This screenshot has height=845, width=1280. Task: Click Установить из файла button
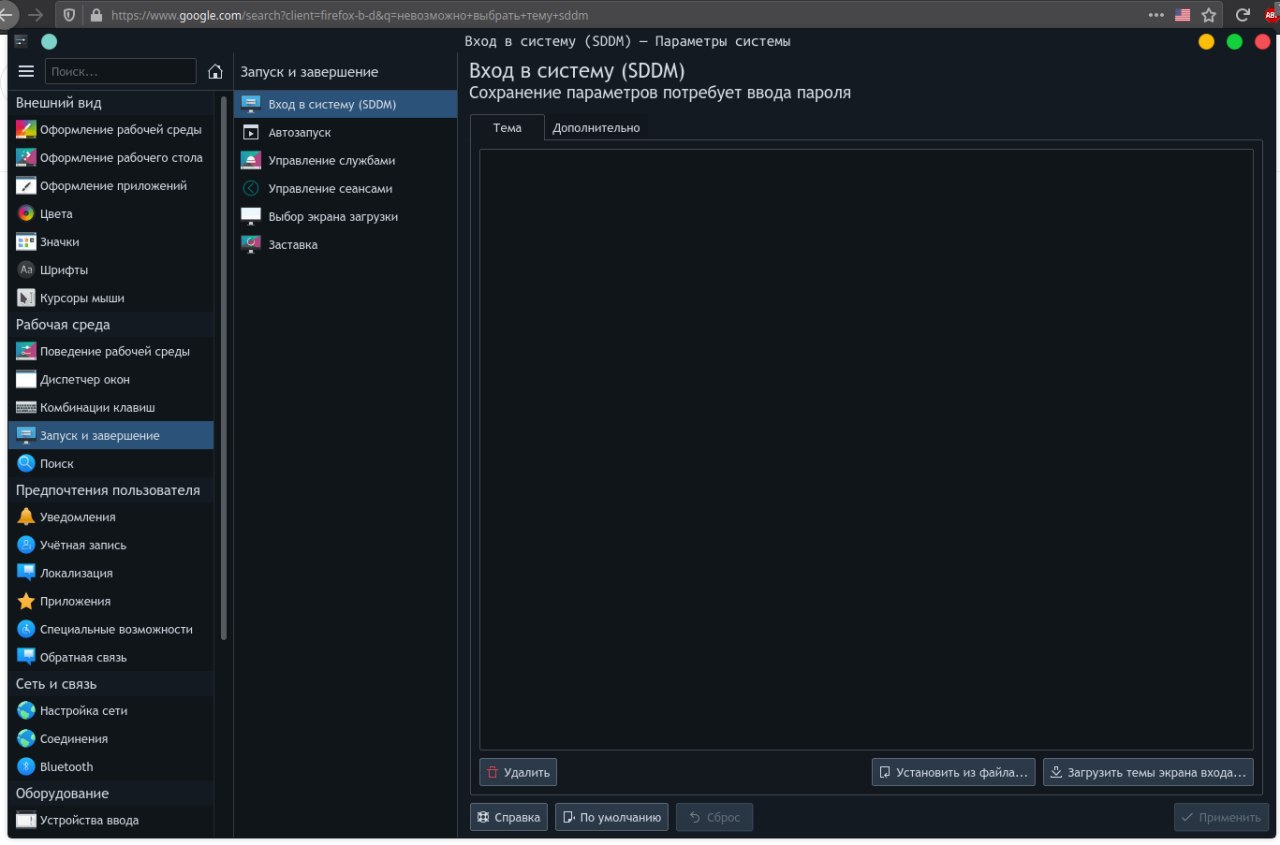953,772
